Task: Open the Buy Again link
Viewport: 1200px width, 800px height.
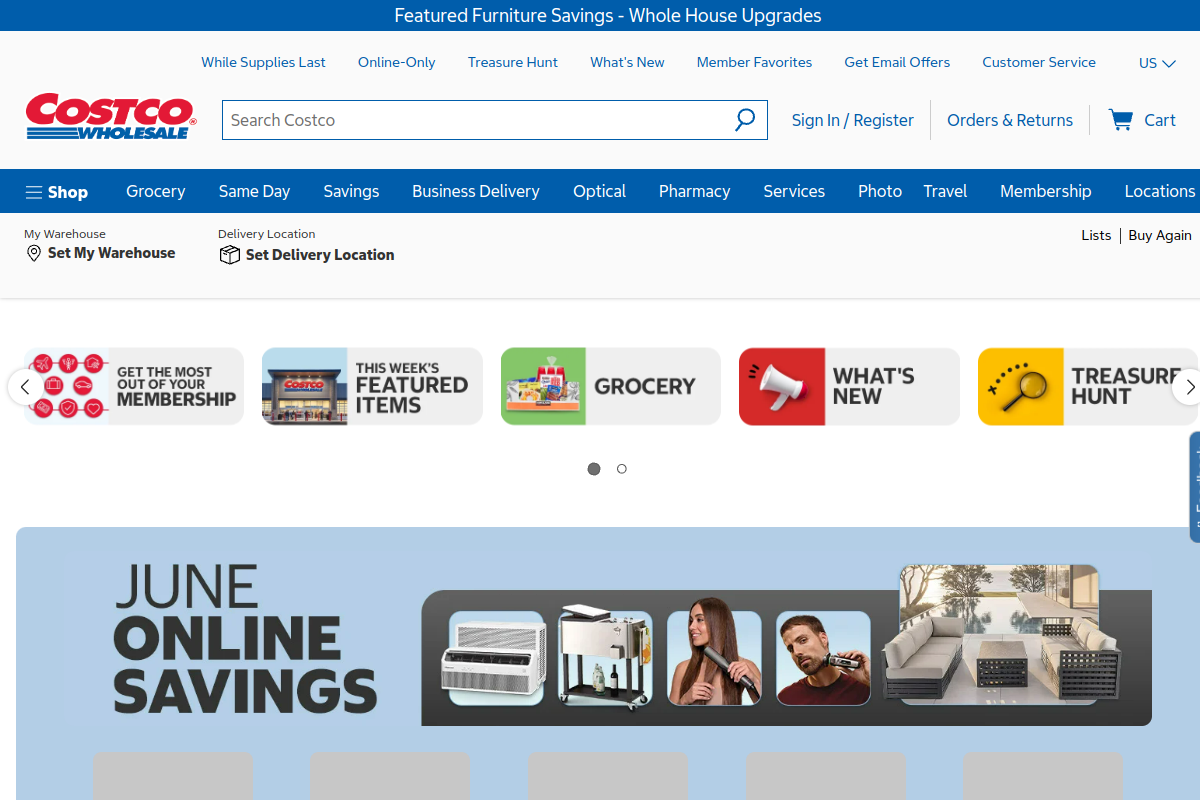Action: [x=1160, y=235]
